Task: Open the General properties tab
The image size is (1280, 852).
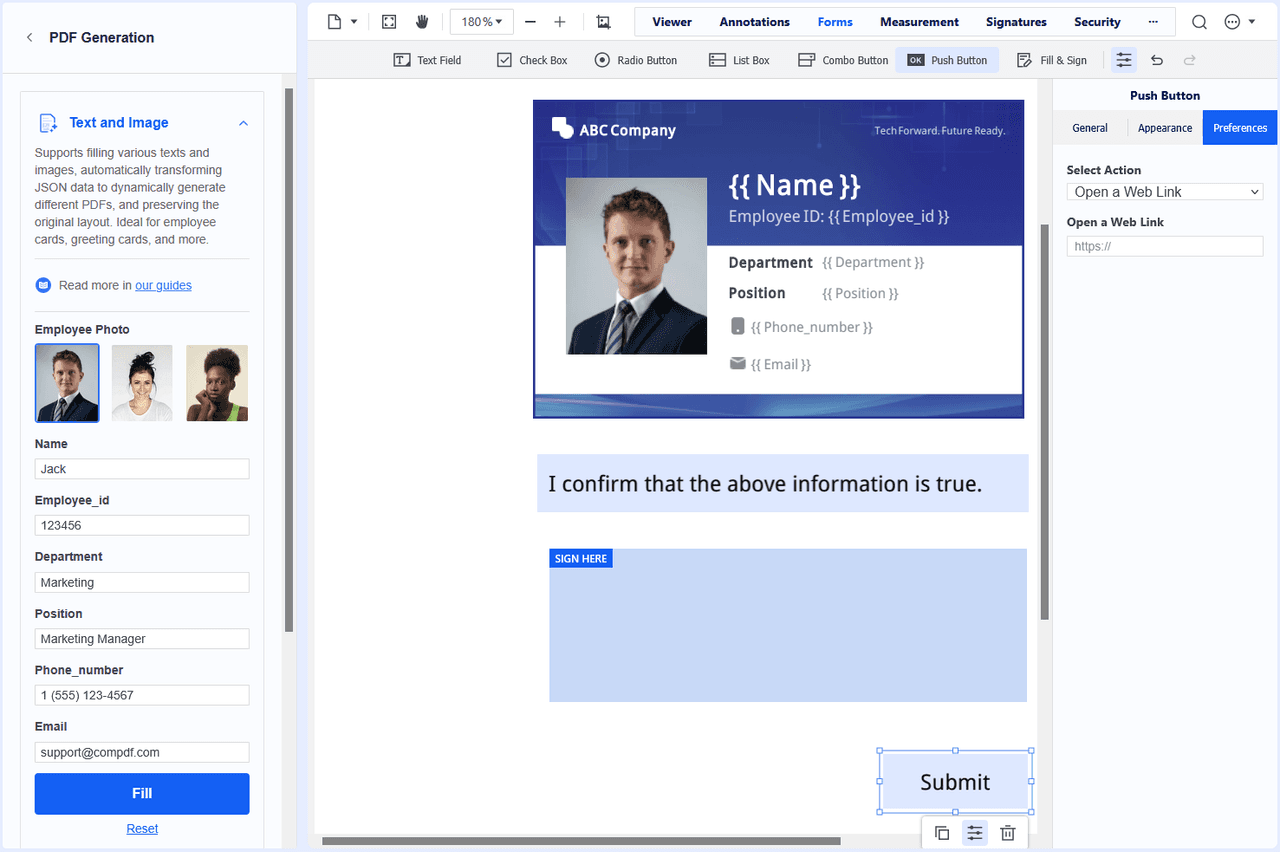Action: (x=1090, y=128)
